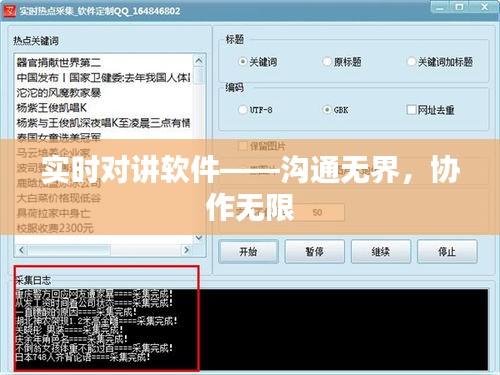The image size is (500, 375).
Task: Enable the 网址去重 checkbox
Action: point(412,109)
